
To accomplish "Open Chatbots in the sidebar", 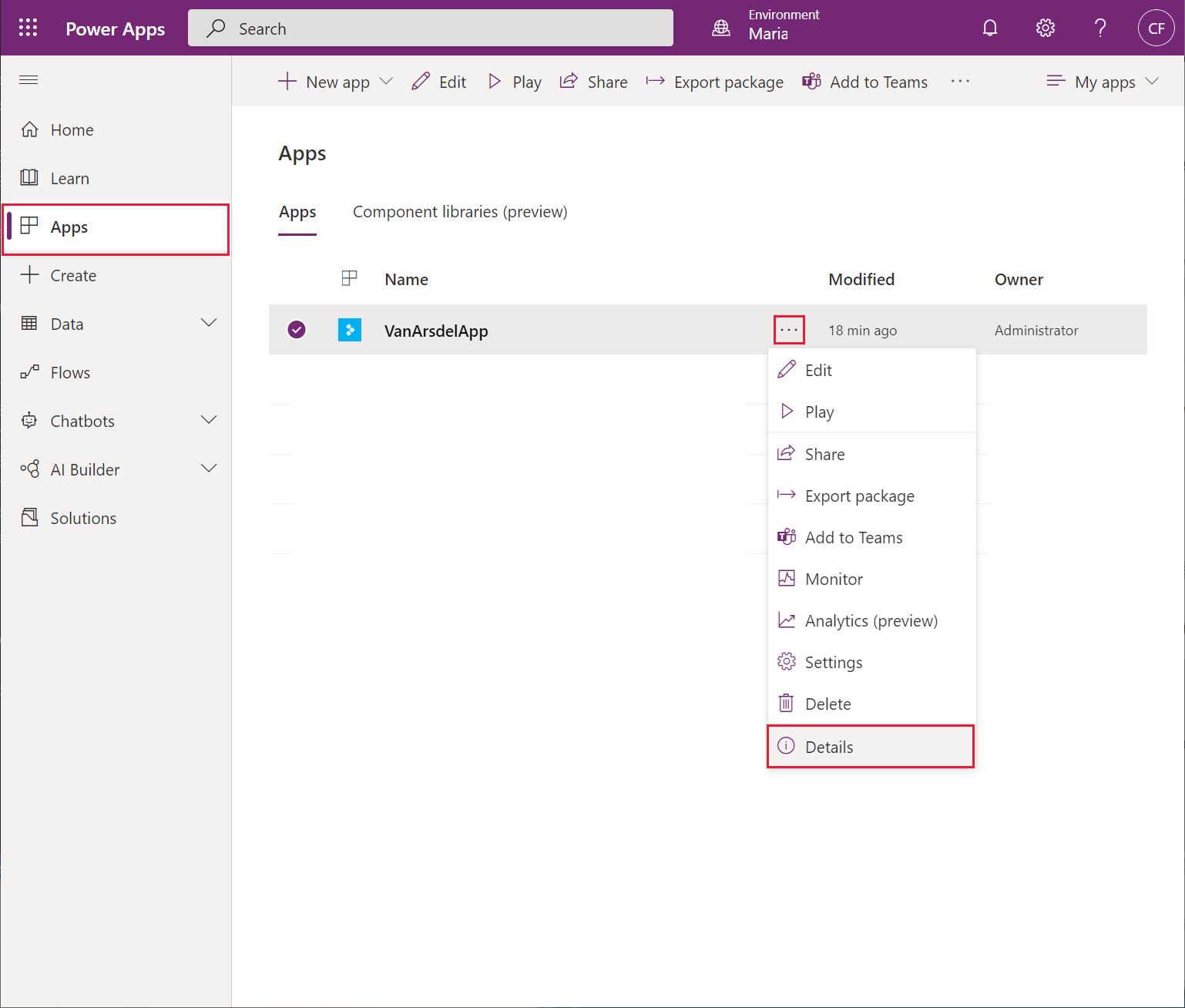I will (82, 421).
